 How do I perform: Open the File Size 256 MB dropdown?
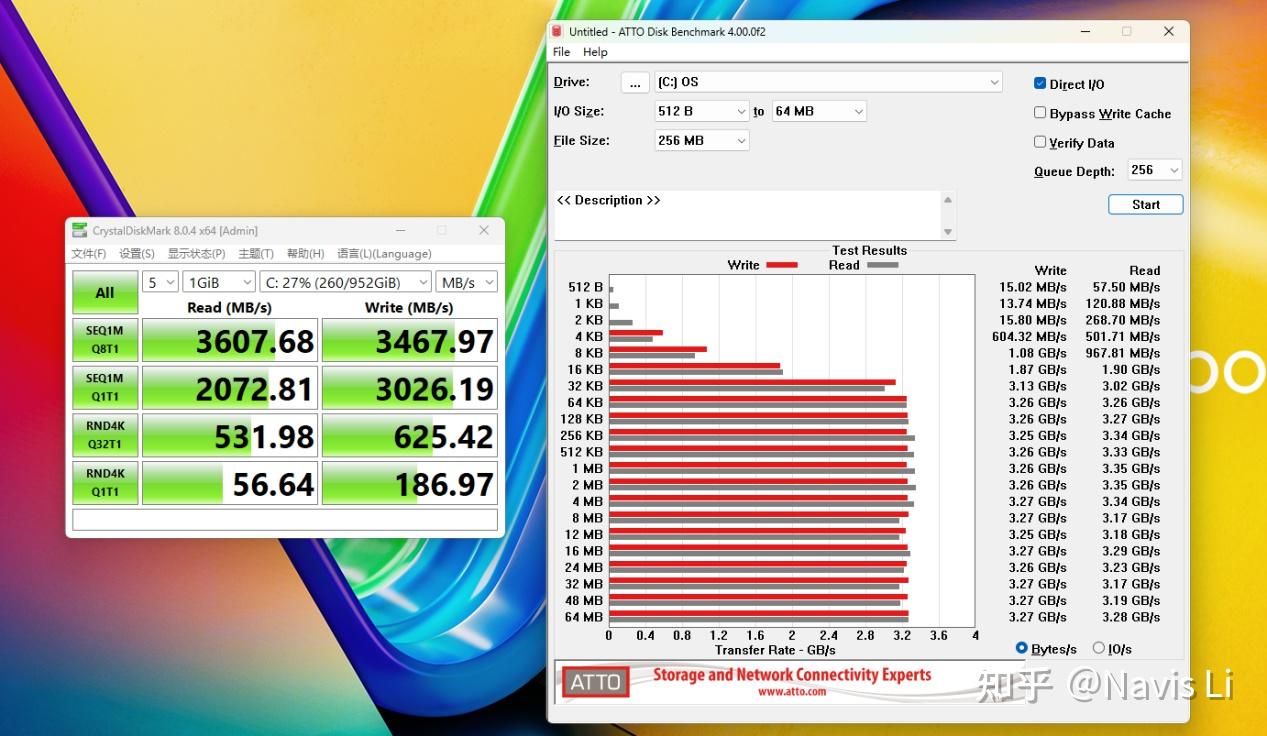702,140
